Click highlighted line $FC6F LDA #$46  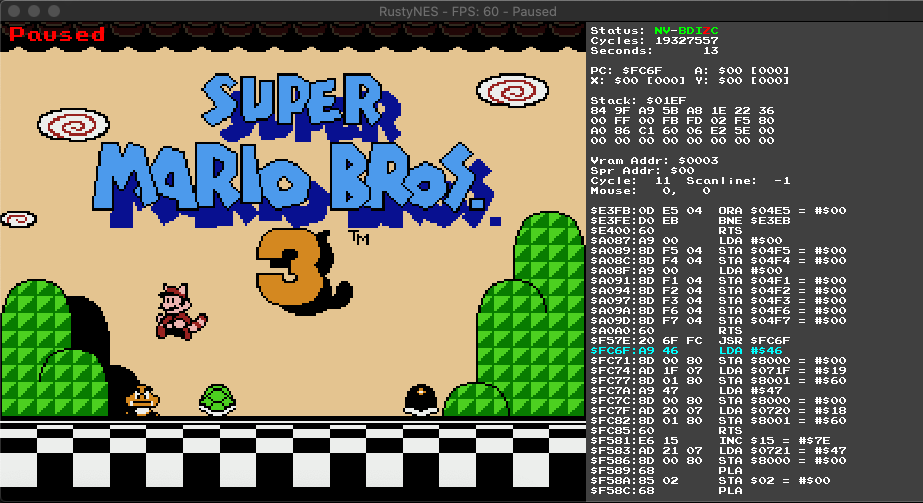(x=686, y=351)
